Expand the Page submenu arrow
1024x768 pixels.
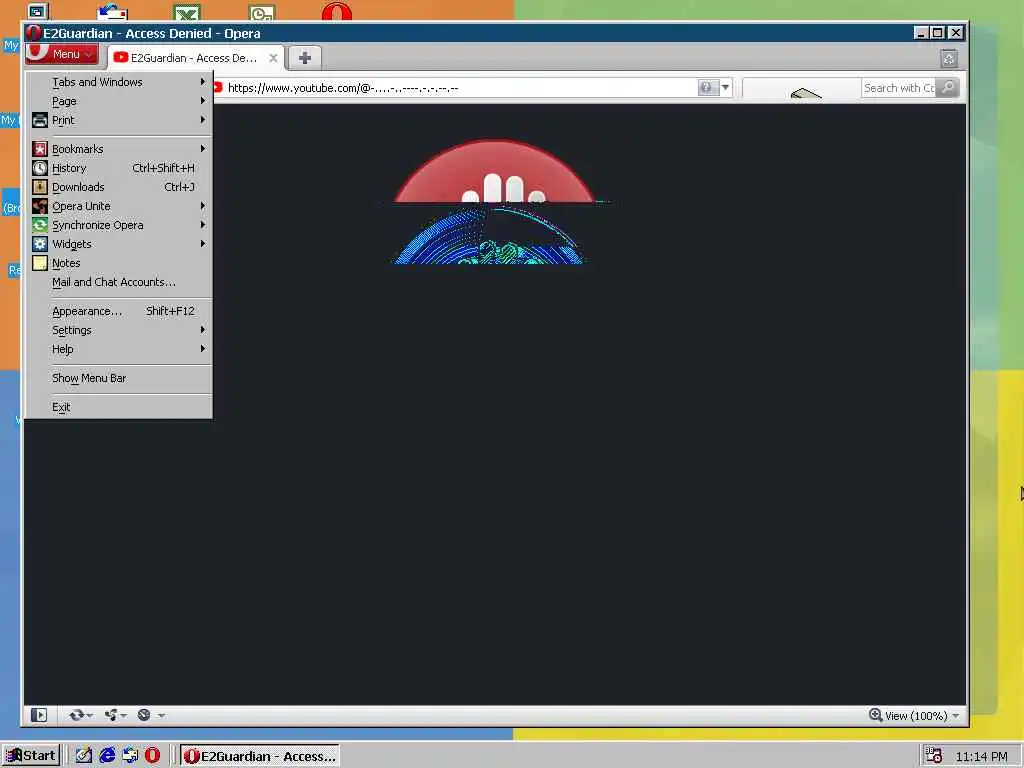tap(202, 101)
